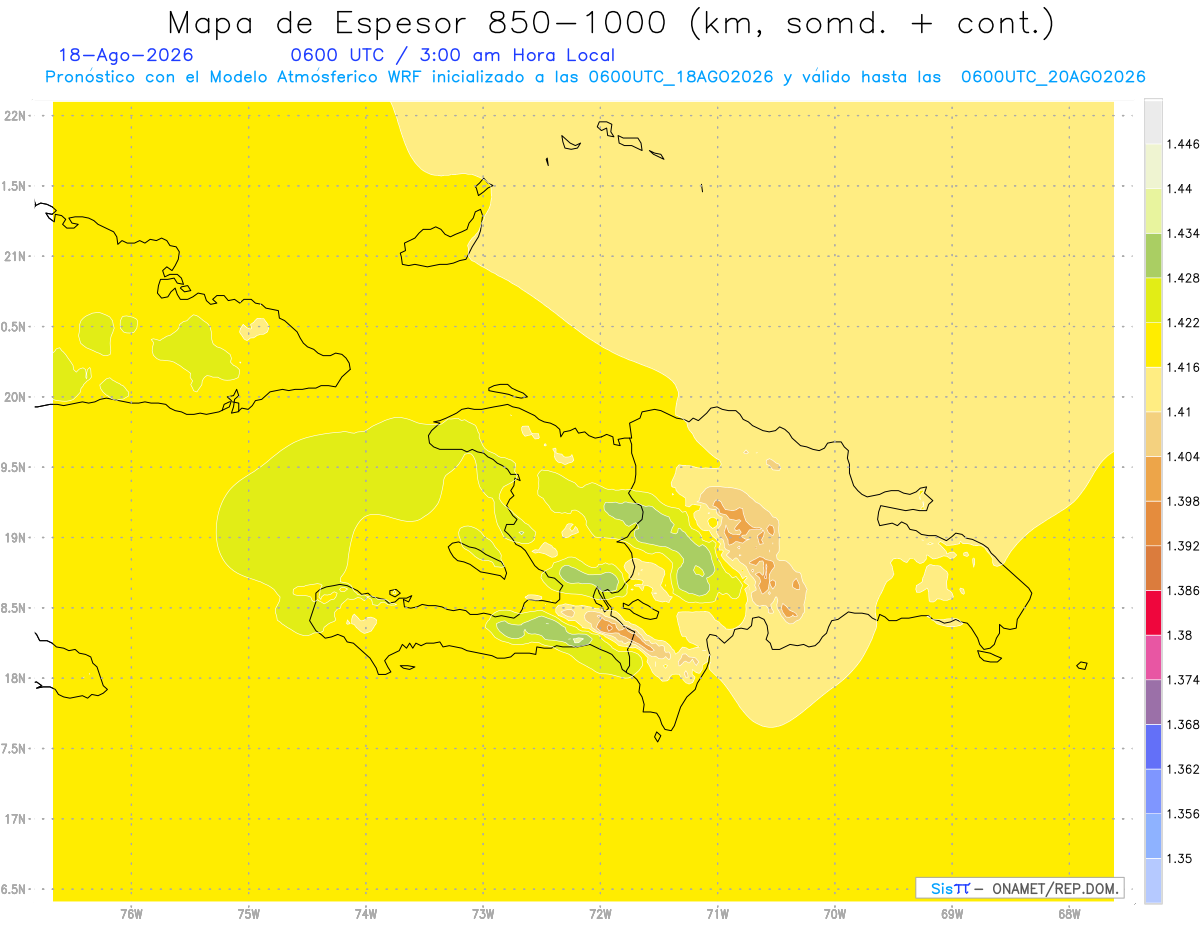Click the legend value '1.422'
This screenshot has width=1200, height=927.
1183,323
